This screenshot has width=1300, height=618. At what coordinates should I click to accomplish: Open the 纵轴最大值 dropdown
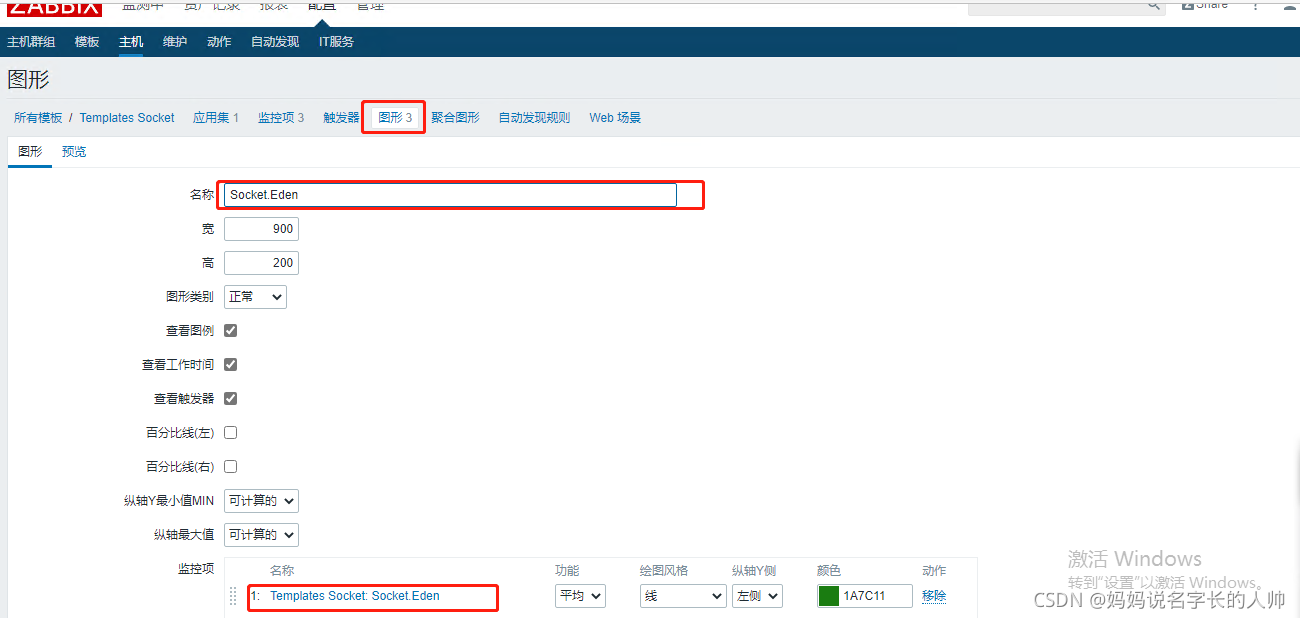(261, 535)
